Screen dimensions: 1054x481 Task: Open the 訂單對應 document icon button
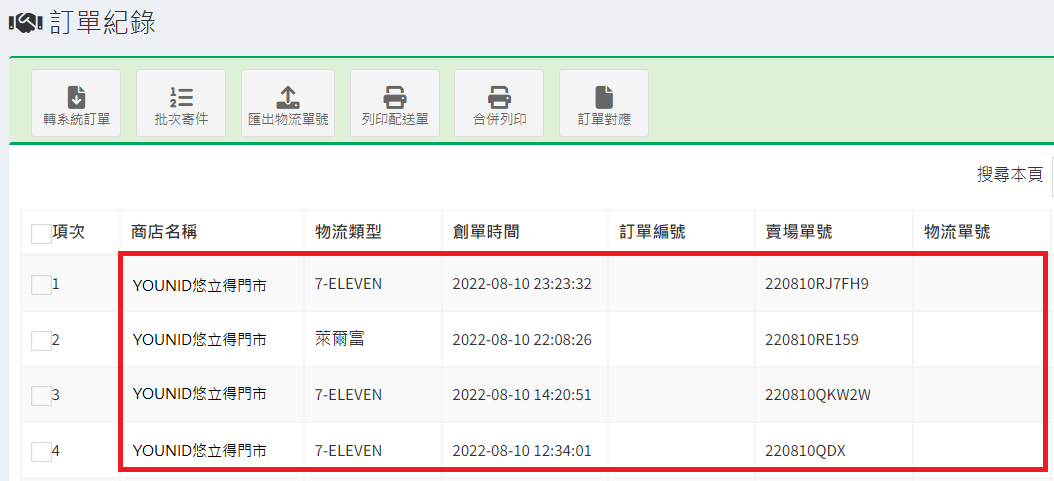[604, 98]
